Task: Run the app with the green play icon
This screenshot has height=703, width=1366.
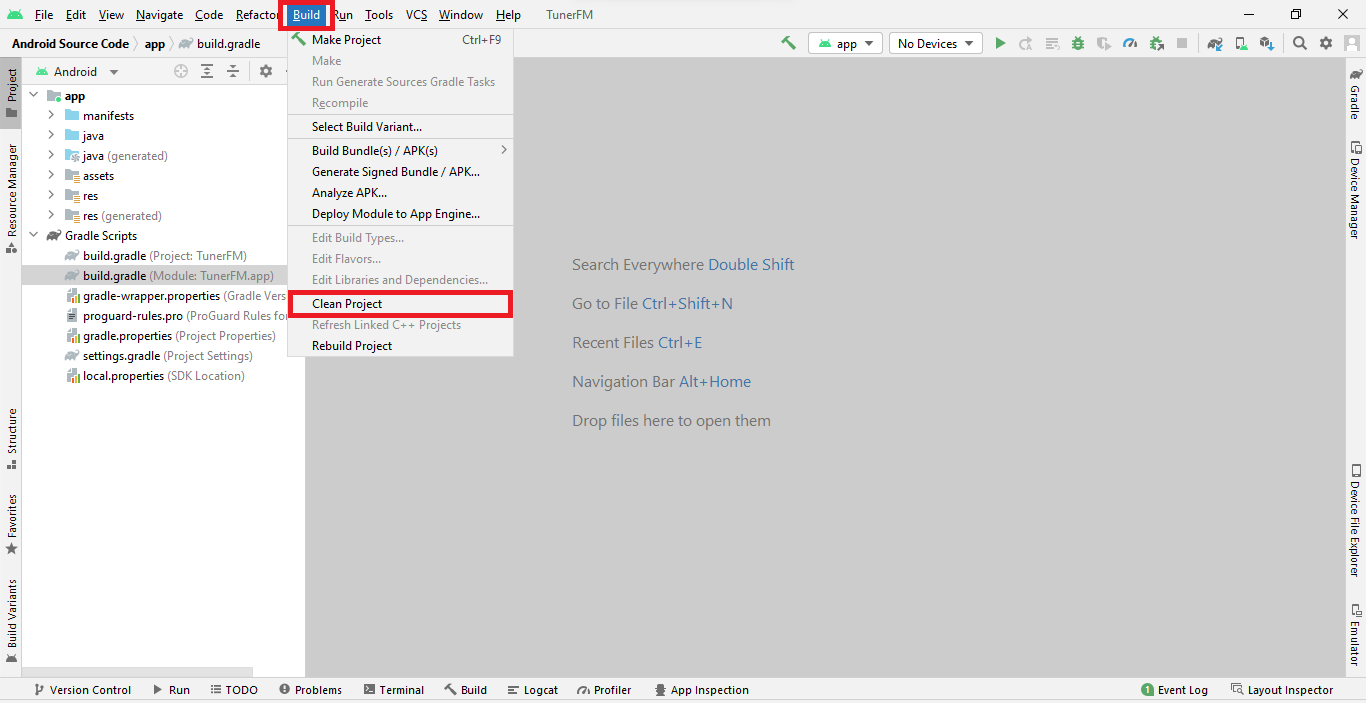Action: (1000, 43)
